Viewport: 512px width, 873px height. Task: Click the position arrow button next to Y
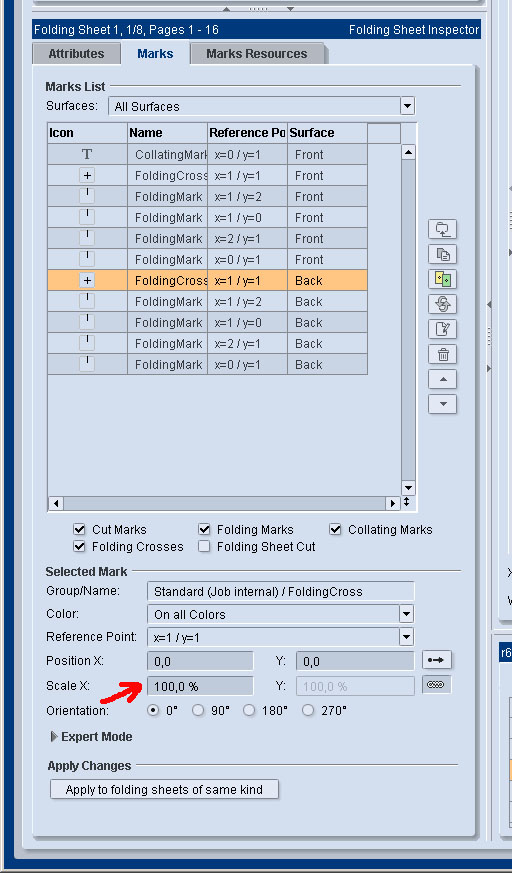pyautogui.click(x=436, y=660)
